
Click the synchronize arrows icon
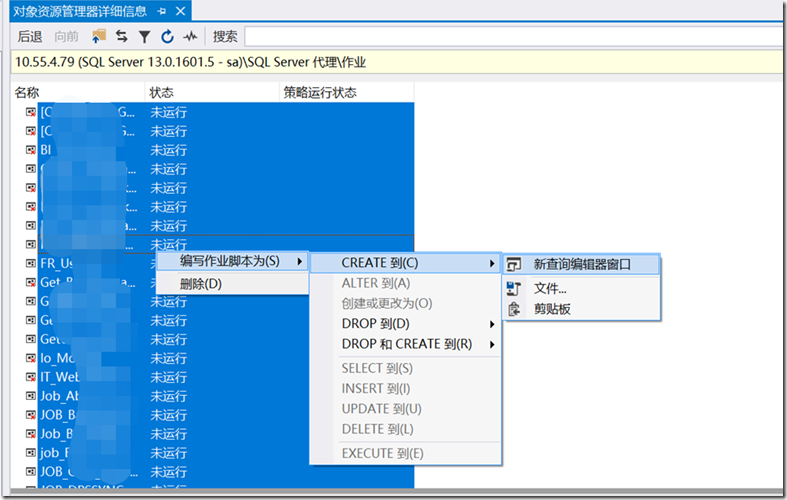pos(121,36)
